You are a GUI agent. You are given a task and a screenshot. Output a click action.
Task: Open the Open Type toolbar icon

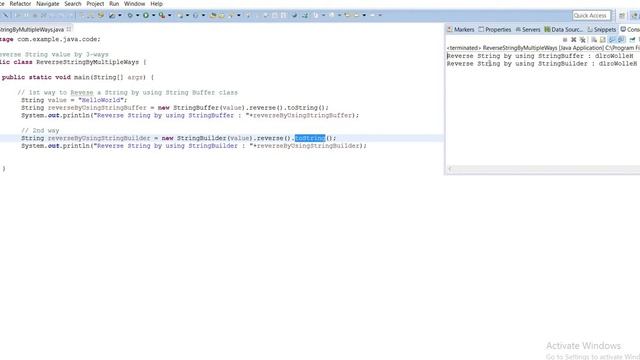pos(213,15)
